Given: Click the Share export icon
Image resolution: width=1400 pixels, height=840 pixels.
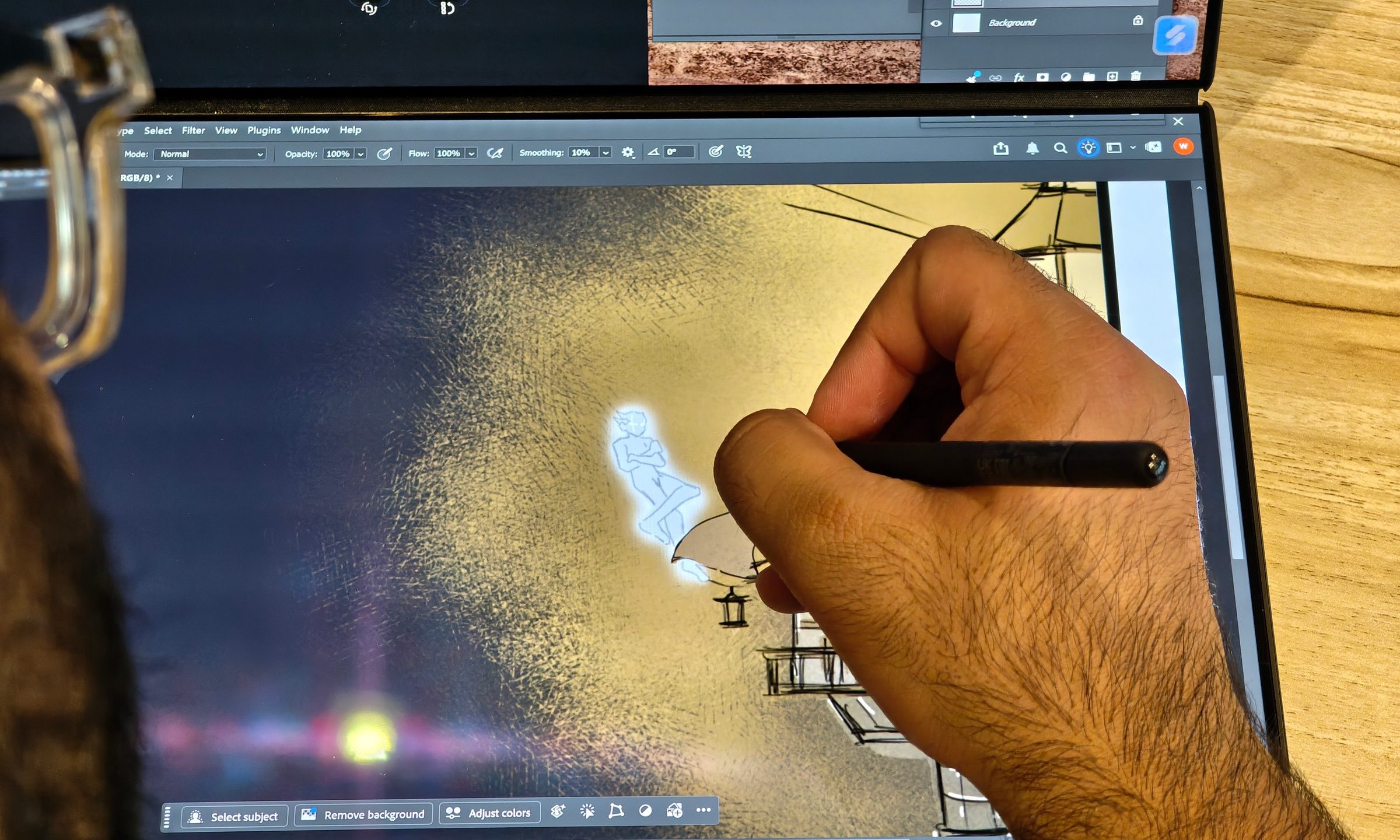Looking at the screenshot, I should [x=1001, y=149].
